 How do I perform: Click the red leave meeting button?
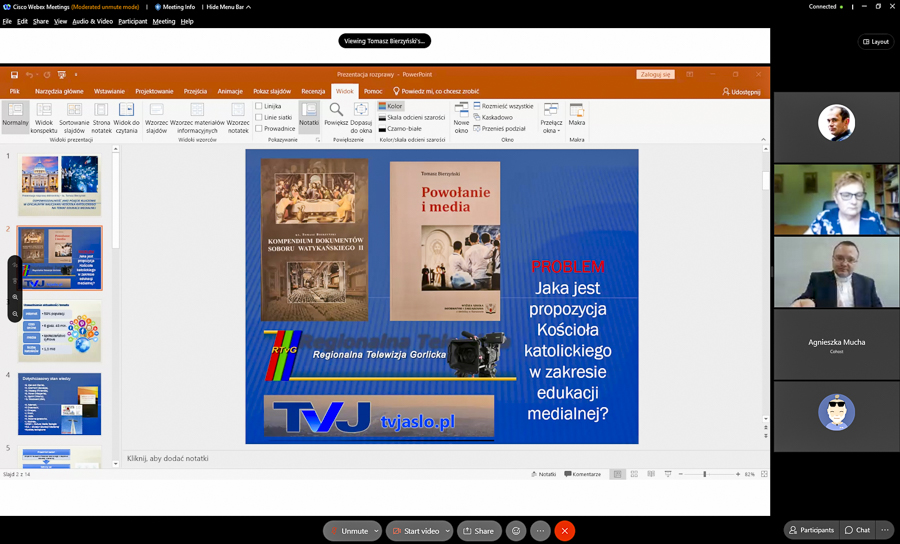point(565,531)
